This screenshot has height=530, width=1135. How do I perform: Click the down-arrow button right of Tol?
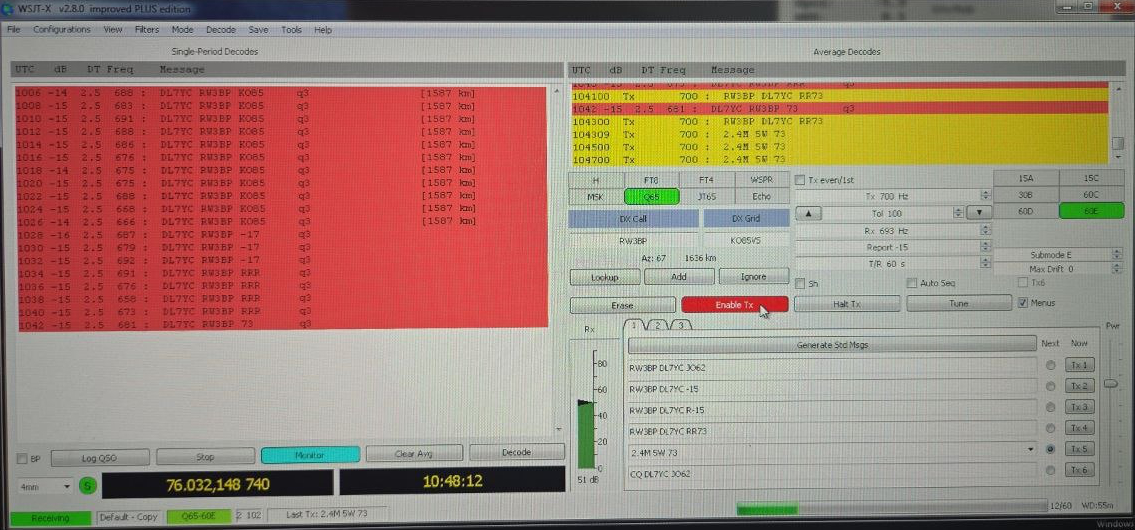click(x=979, y=213)
